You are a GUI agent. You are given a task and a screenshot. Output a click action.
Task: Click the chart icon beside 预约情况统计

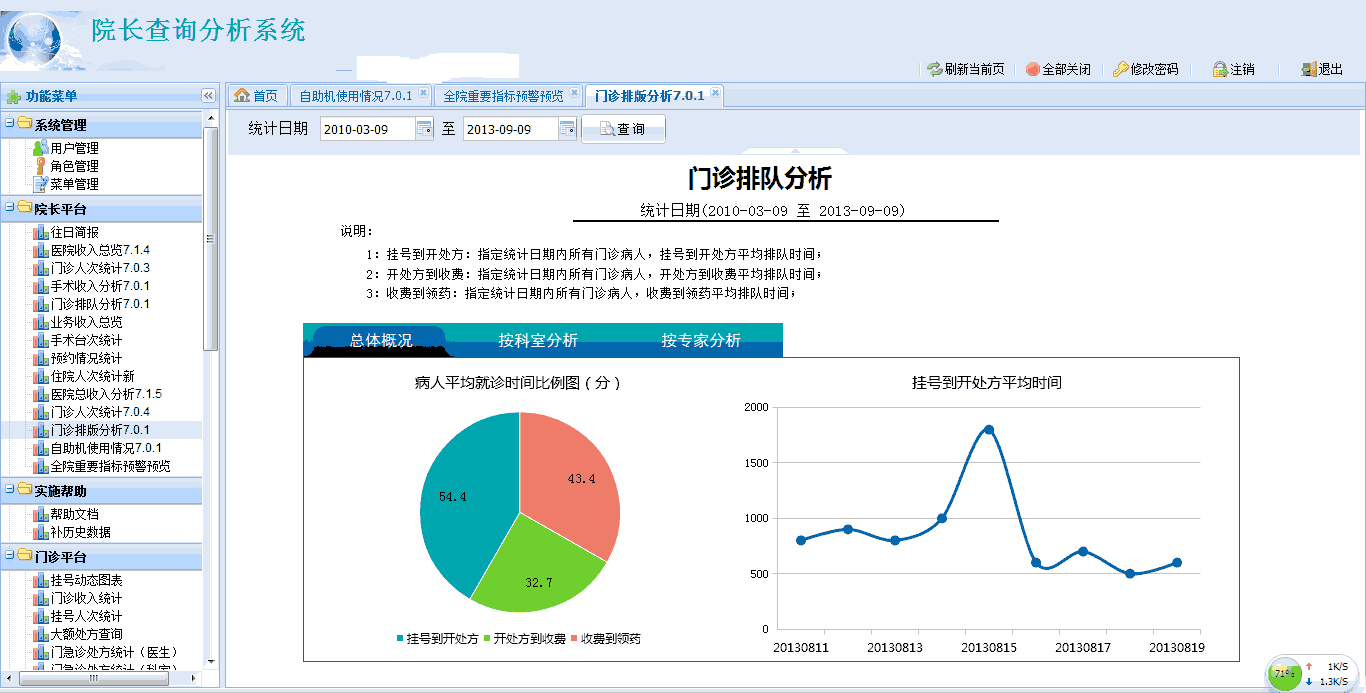pos(40,358)
